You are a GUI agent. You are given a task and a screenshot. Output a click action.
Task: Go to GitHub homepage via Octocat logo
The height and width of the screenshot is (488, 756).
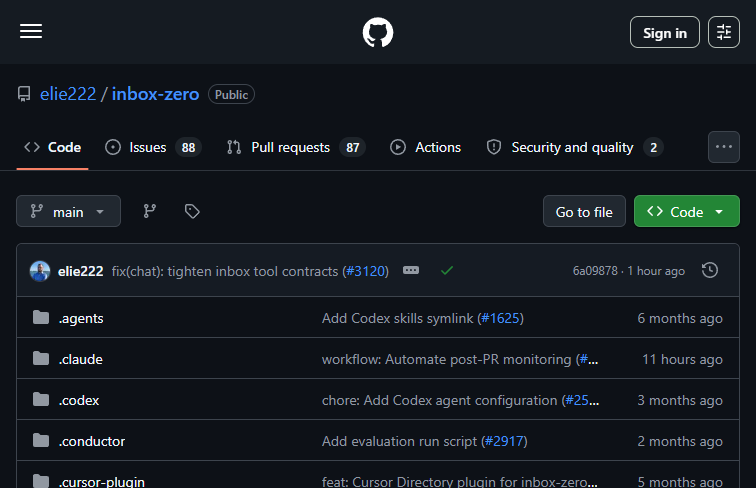point(378,32)
